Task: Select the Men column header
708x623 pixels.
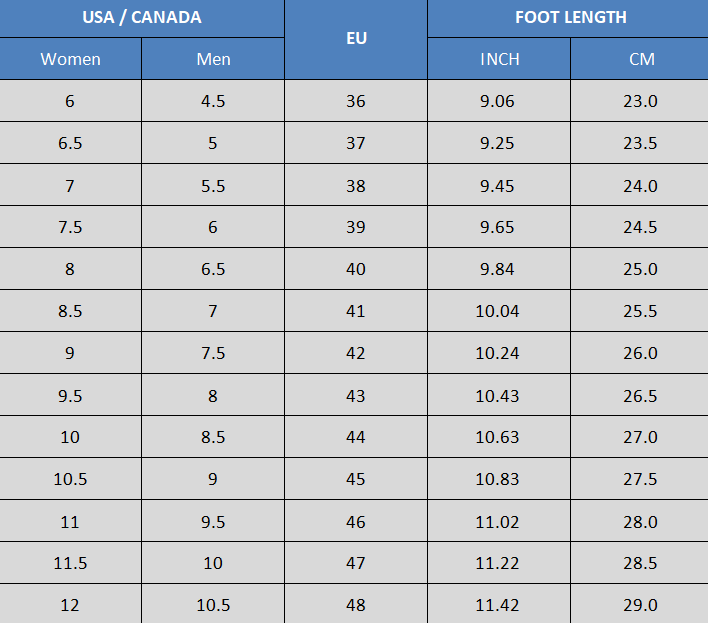Action: [x=213, y=59]
